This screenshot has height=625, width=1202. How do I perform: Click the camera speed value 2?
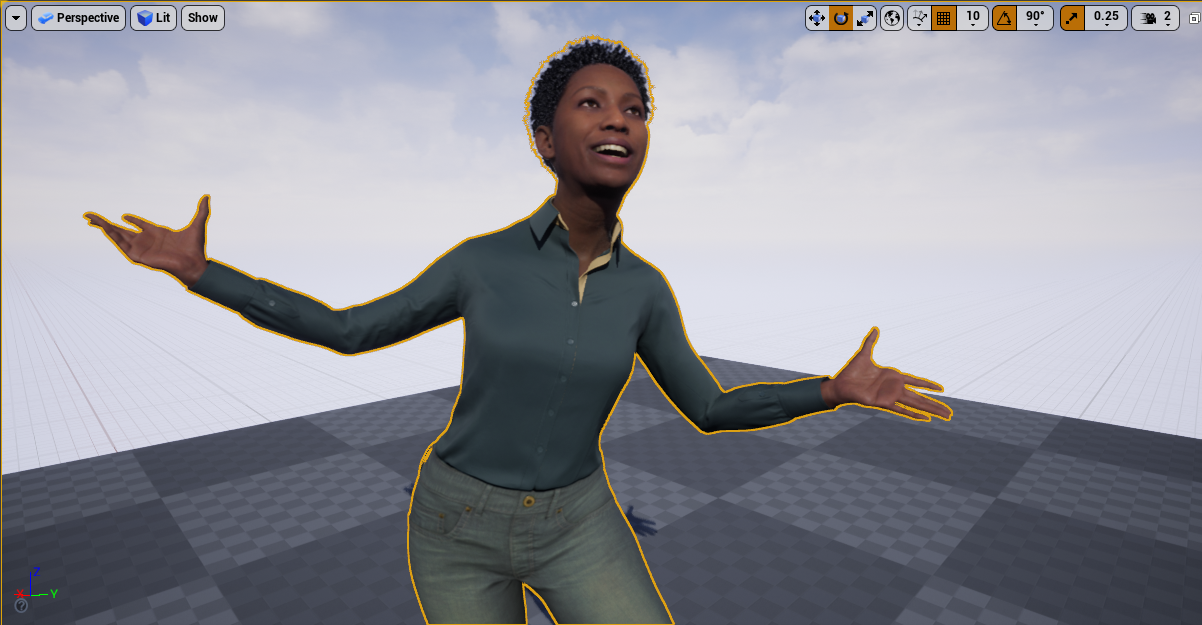click(x=1167, y=17)
